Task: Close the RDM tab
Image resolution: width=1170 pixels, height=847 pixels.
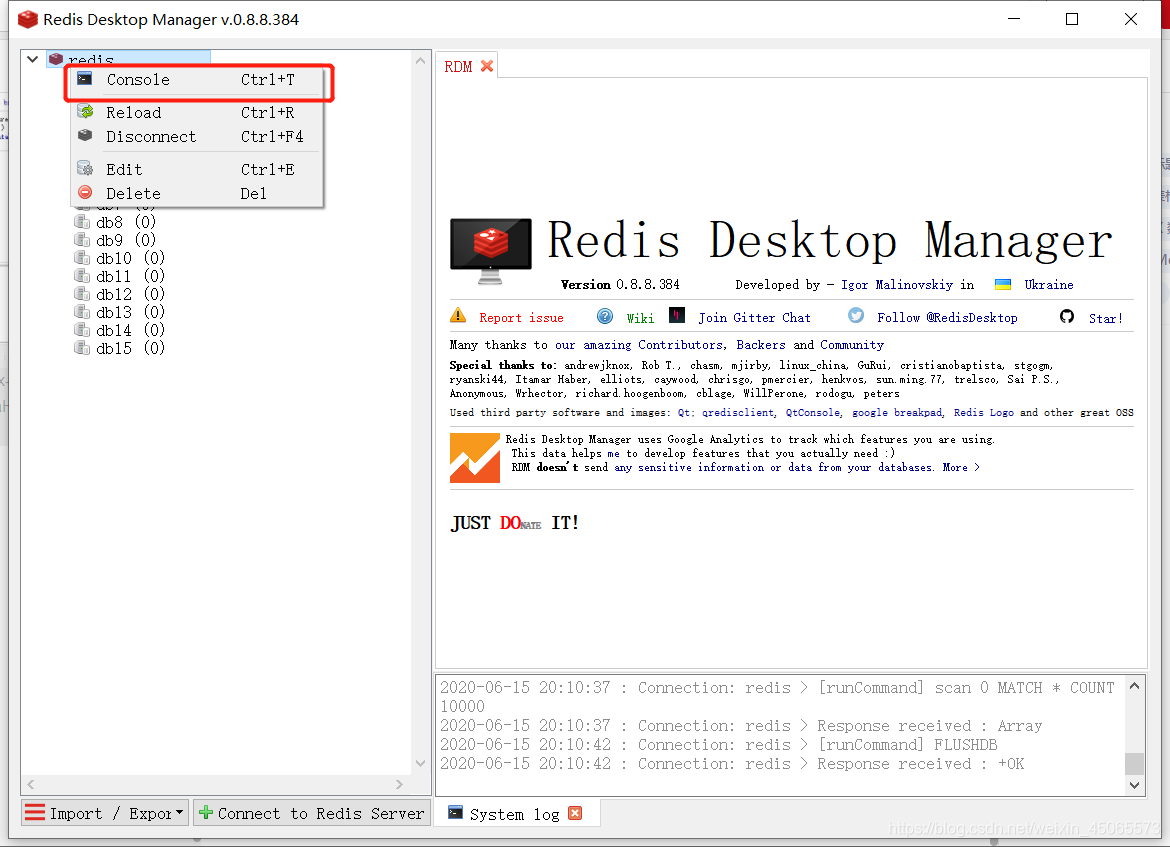Action: click(487, 66)
